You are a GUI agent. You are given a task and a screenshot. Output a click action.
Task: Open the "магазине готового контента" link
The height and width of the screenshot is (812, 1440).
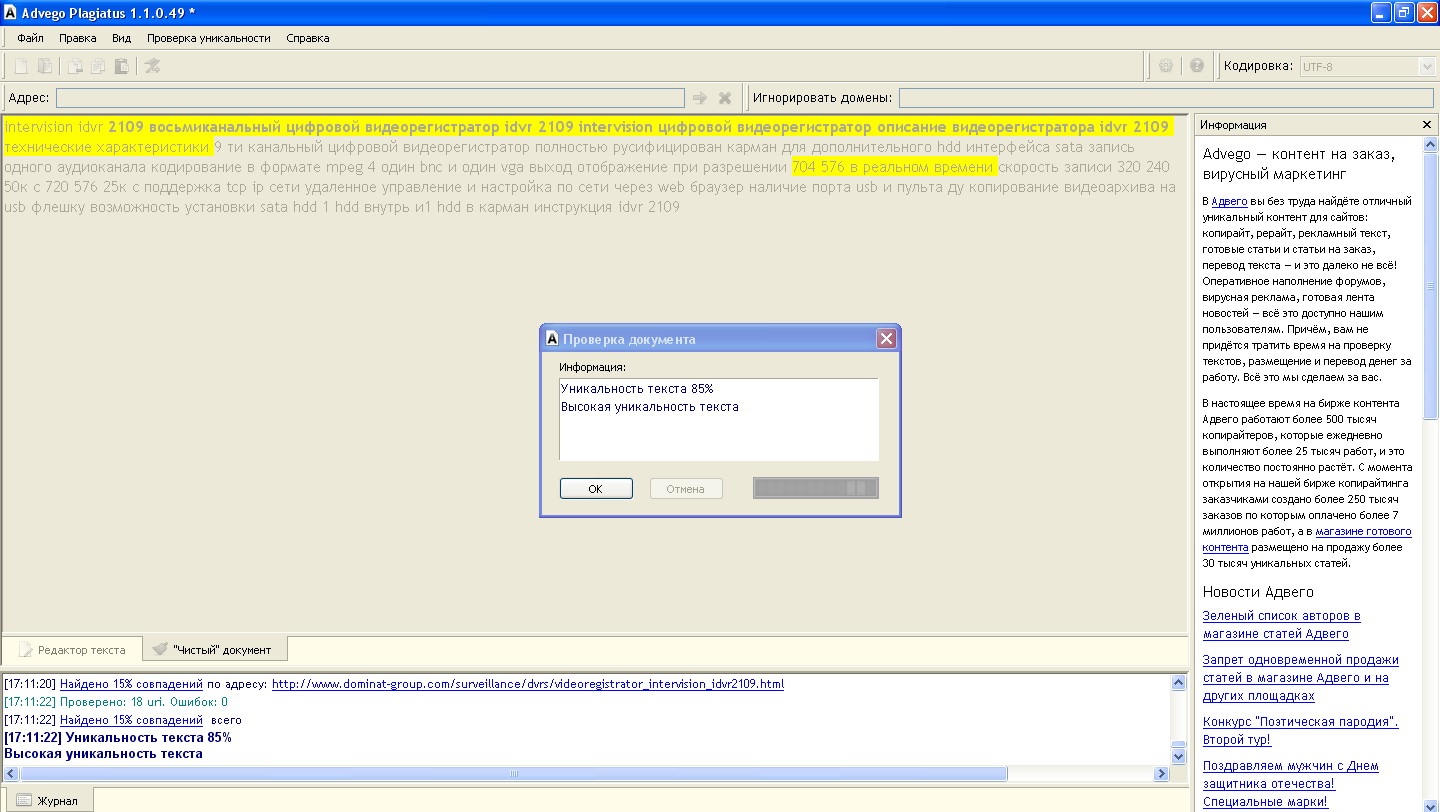click(1307, 540)
